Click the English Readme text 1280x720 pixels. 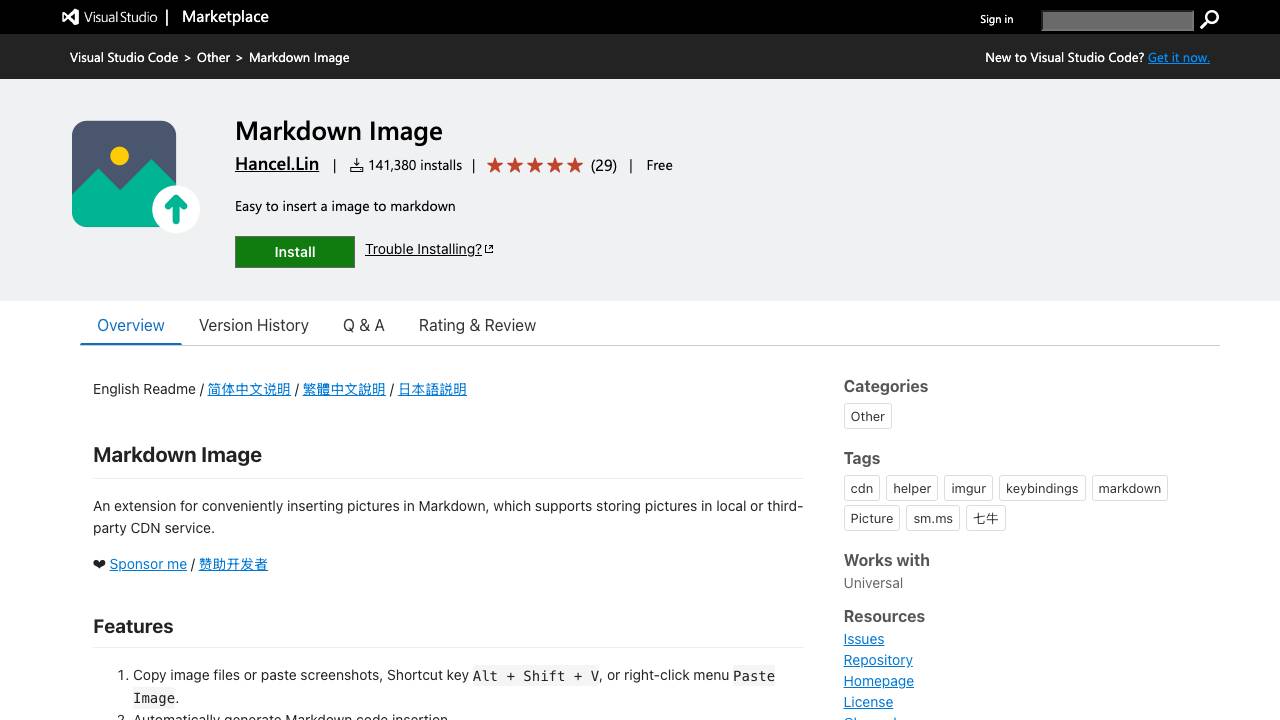144,389
